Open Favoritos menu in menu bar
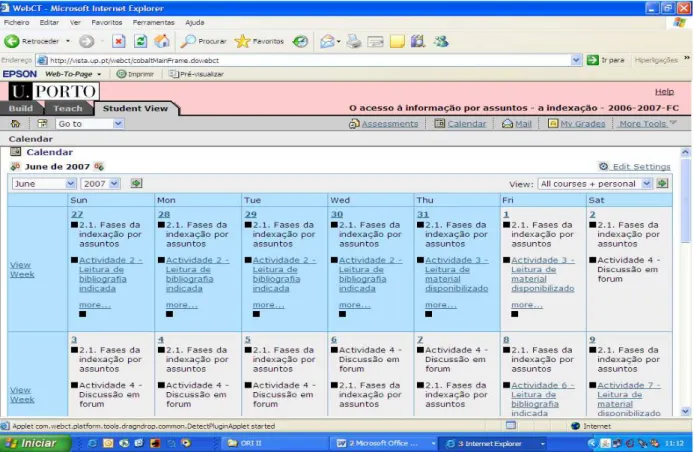The image size is (694, 452). [x=107, y=22]
